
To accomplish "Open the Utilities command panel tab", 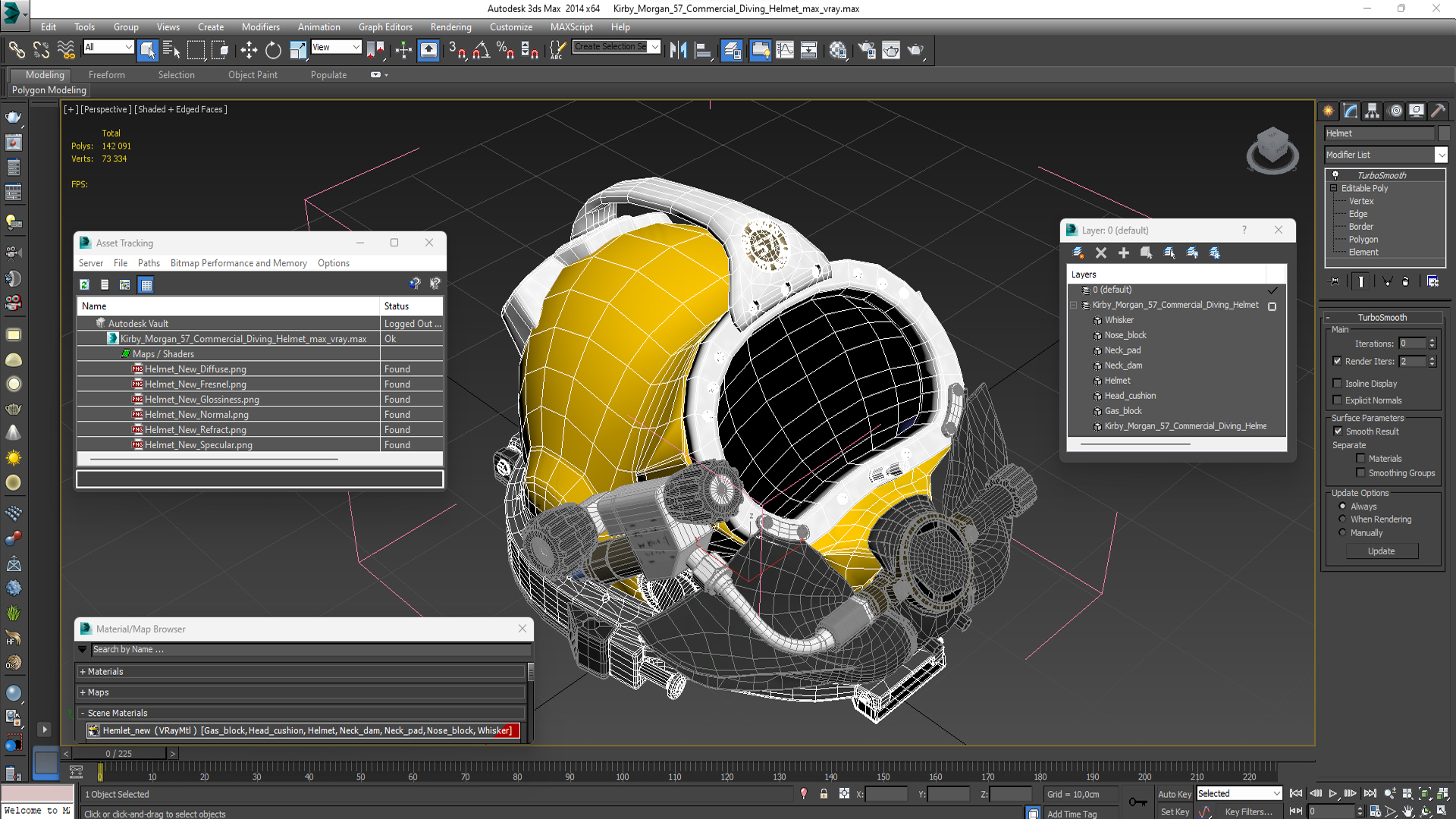I will [1438, 111].
